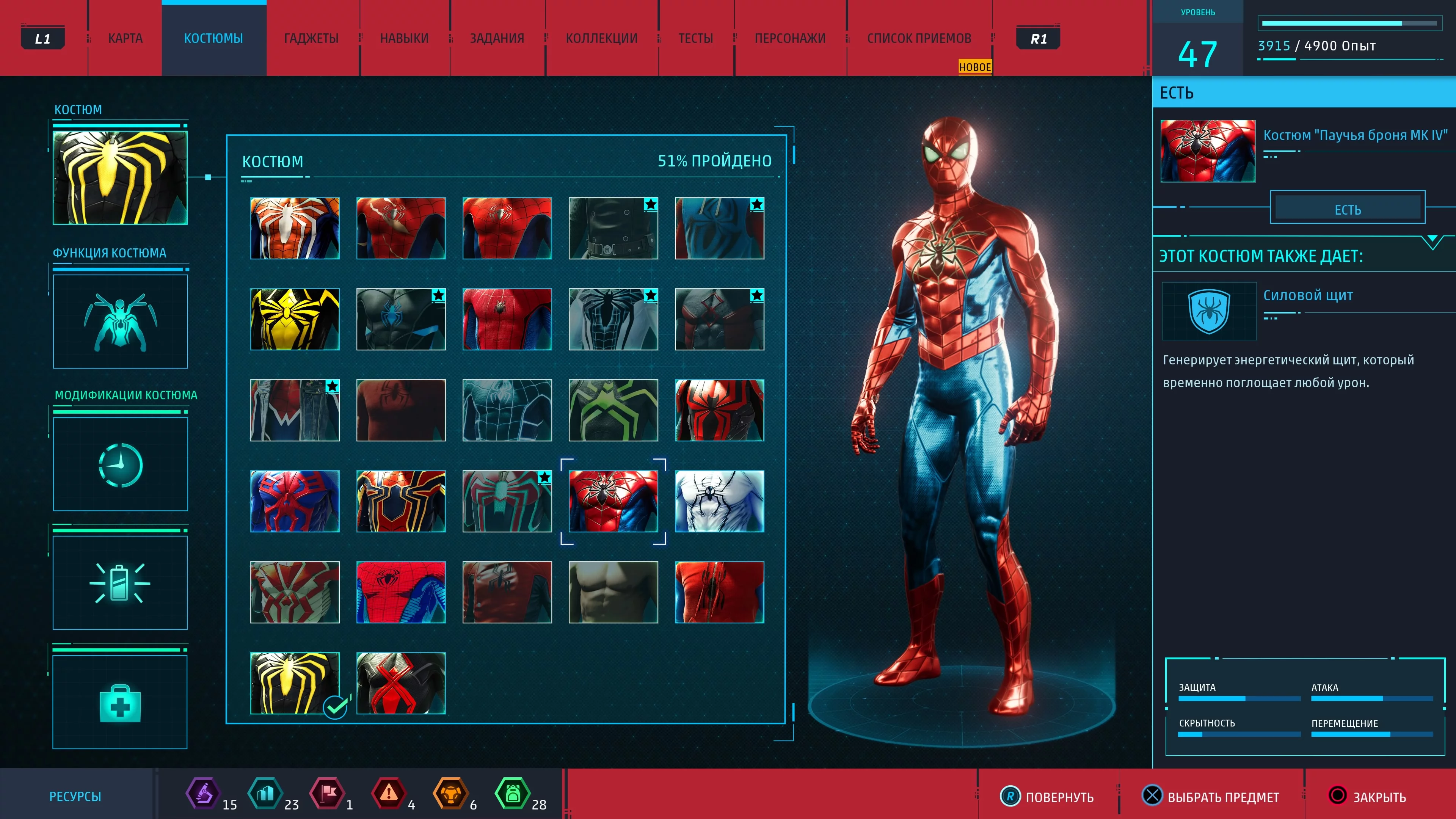Select the checkmarked yellow Anti-Ock suit thumbnail
Image resolution: width=1456 pixels, height=819 pixels.
click(x=295, y=683)
